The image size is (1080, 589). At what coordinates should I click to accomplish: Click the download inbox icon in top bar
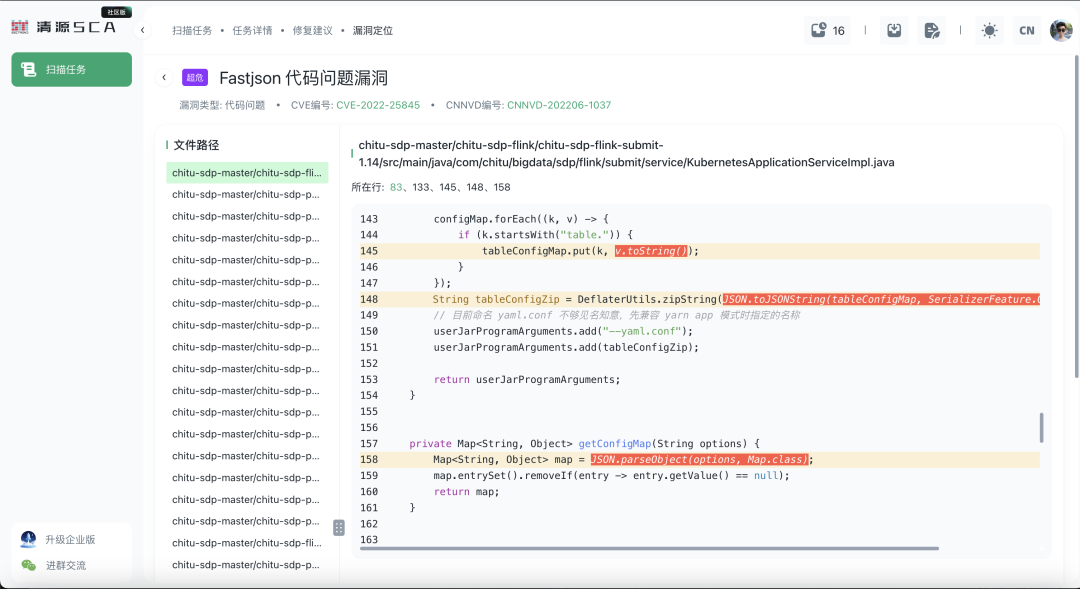coord(894,30)
